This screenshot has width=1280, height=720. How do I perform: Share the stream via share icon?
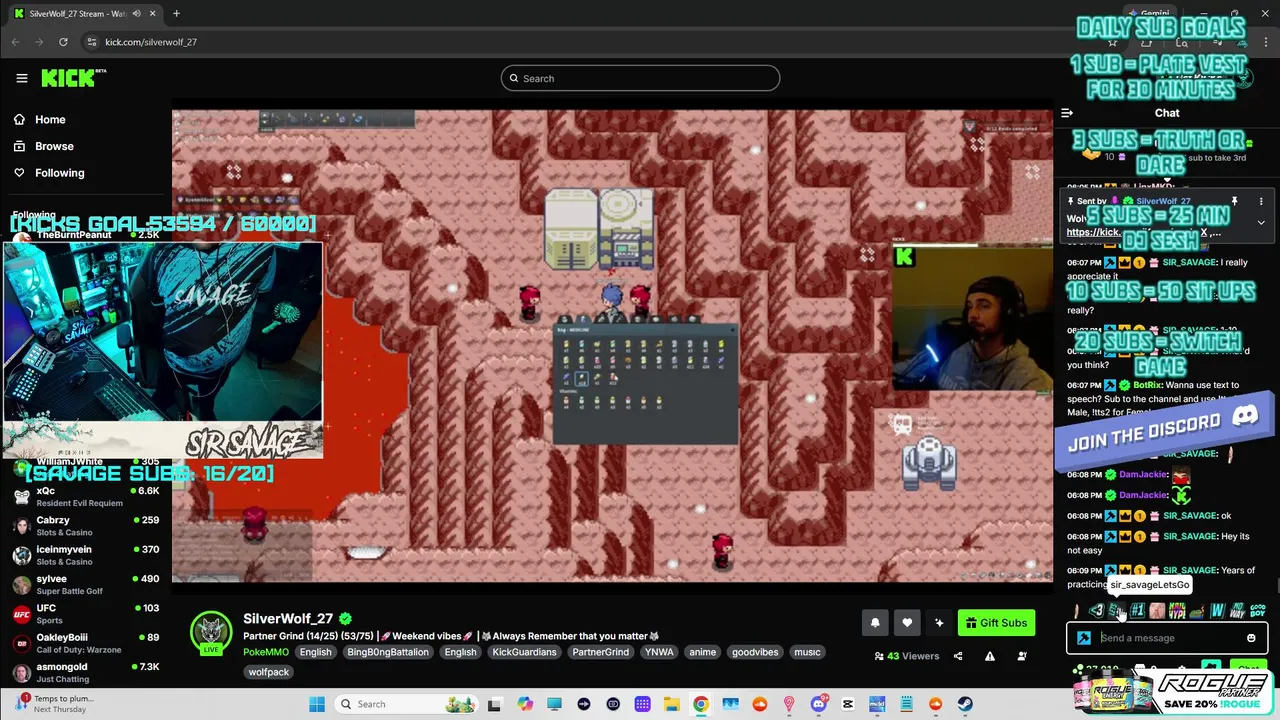tap(958, 656)
